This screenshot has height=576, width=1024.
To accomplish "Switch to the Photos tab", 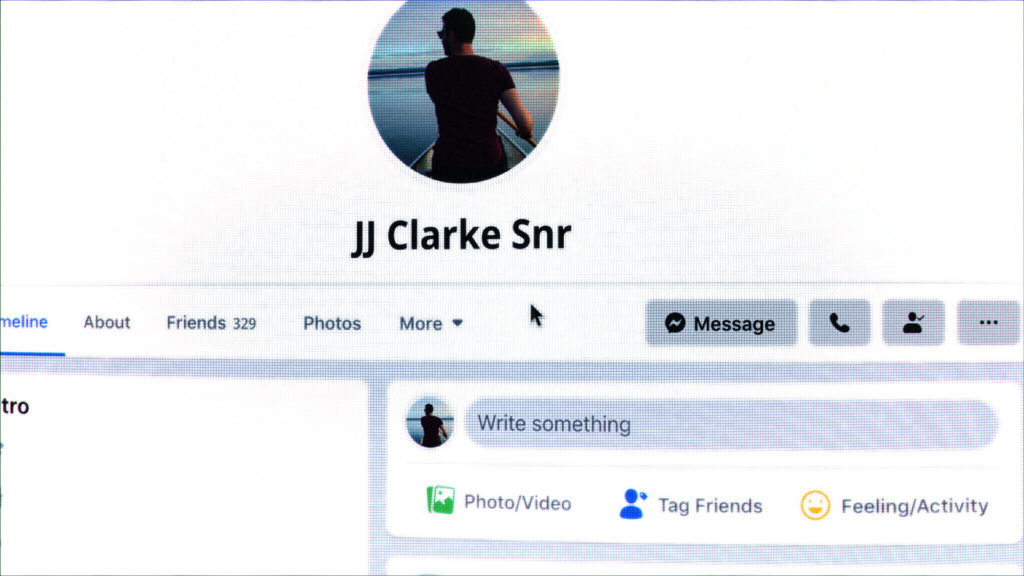I will [332, 323].
